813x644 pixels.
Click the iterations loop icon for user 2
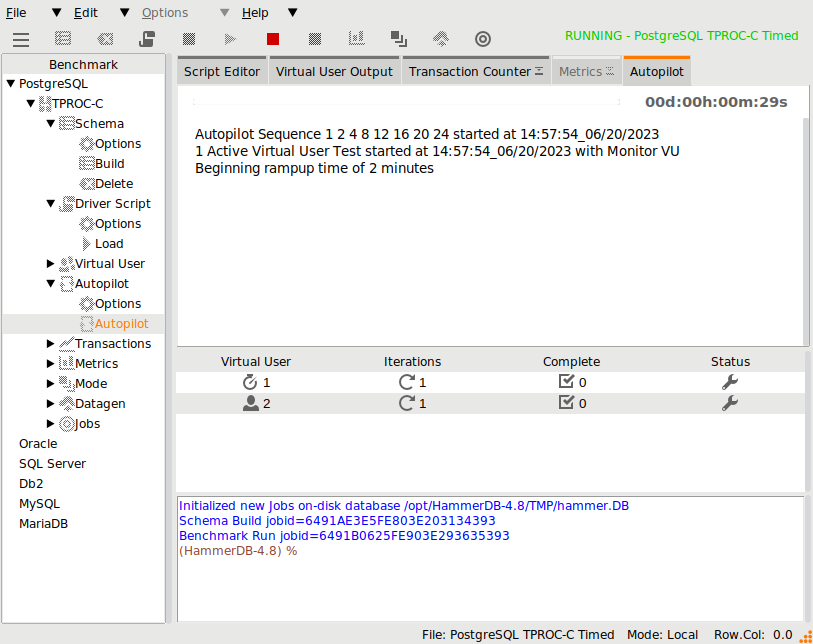click(406, 403)
